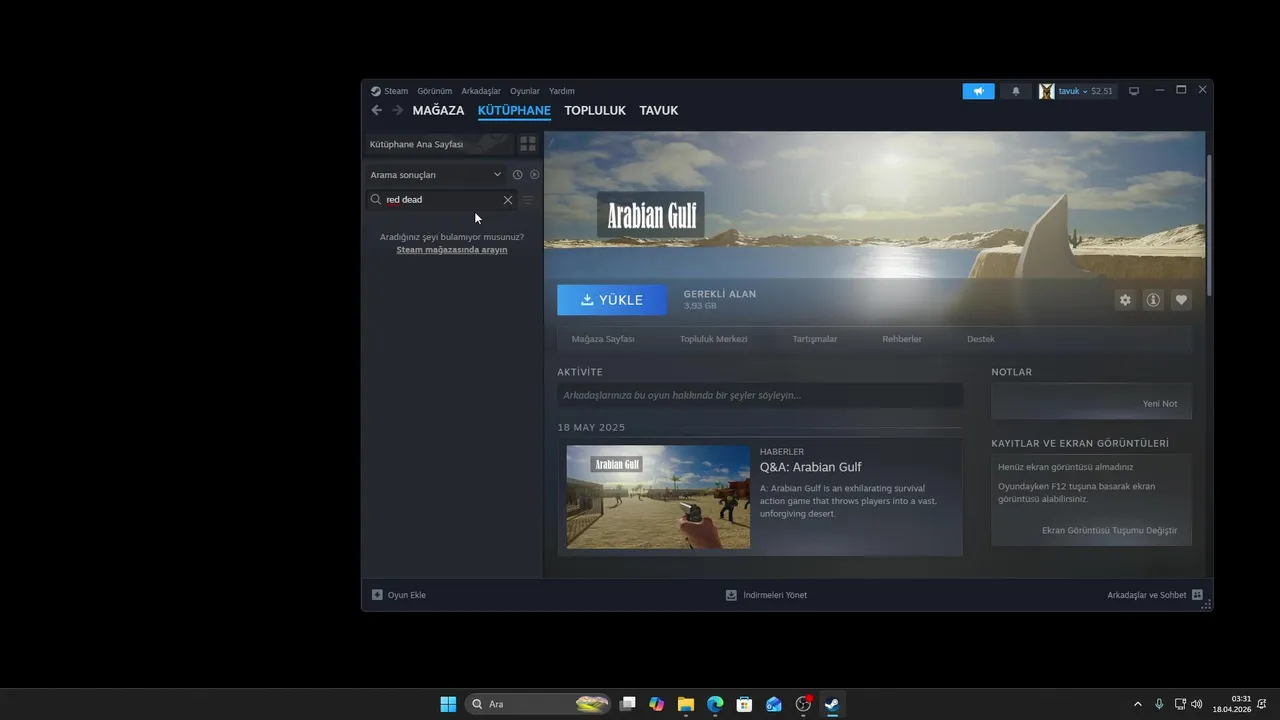The width and height of the screenshot is (1280, 720).
Task: Open Topluluk Merkezi tab
Action: coord(714,339)
